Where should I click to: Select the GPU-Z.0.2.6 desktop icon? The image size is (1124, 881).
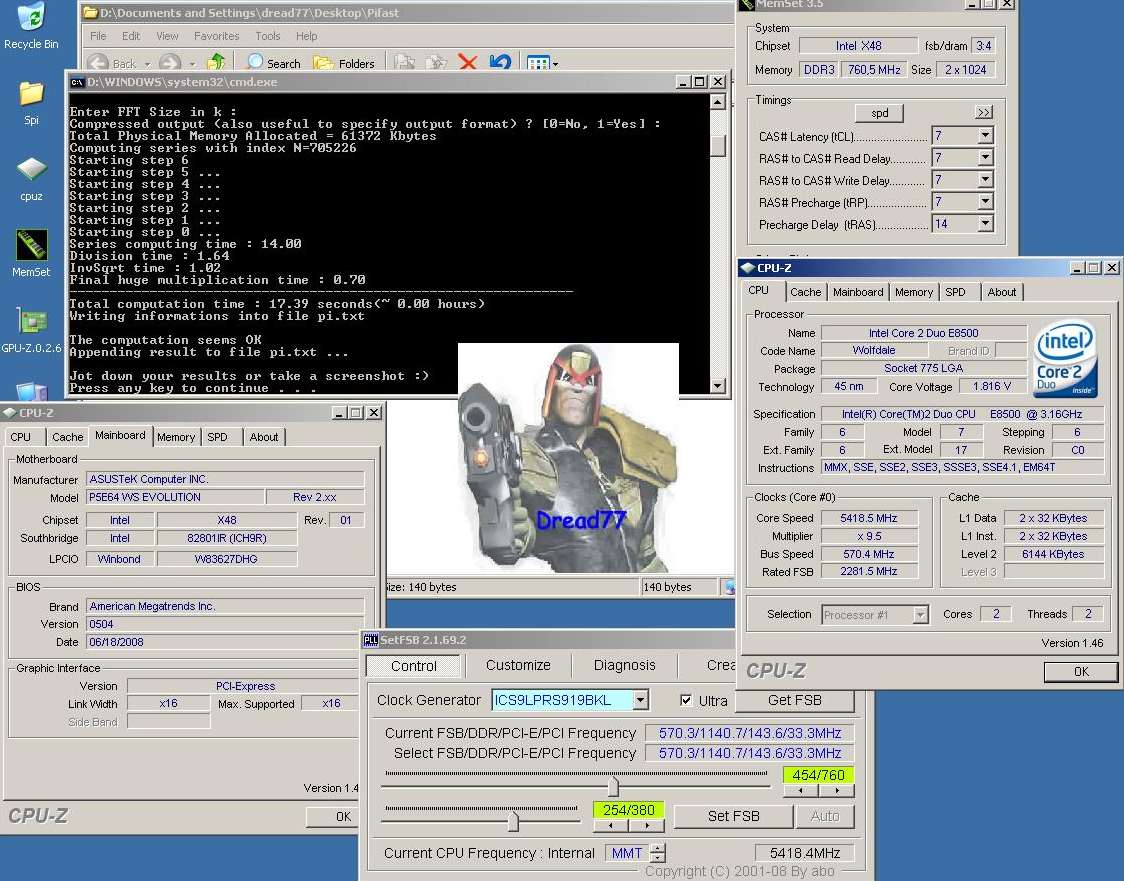[31, 330]
